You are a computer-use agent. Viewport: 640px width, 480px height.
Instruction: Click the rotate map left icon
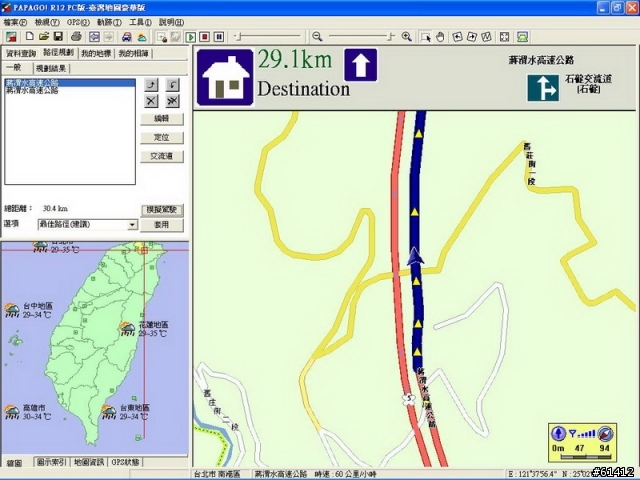(458, 37)
